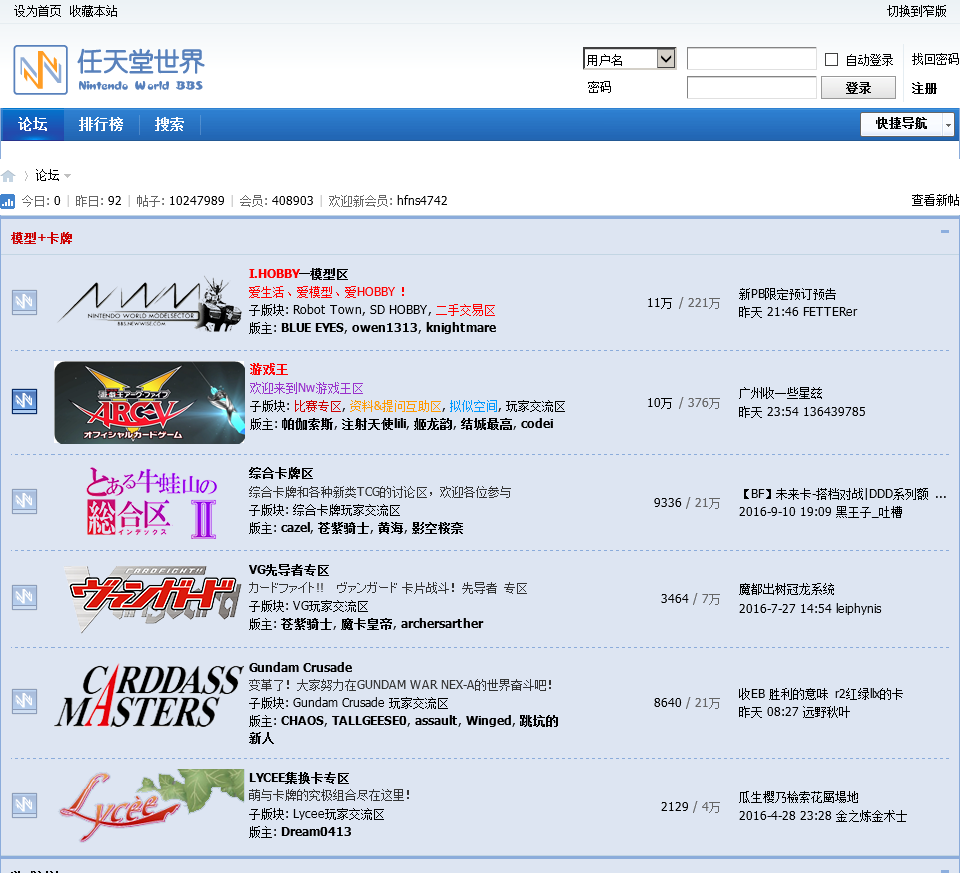Open the 比赛专区 sub-forum
The width and height of the screenshot is (960, 873).
click(317, 406)
